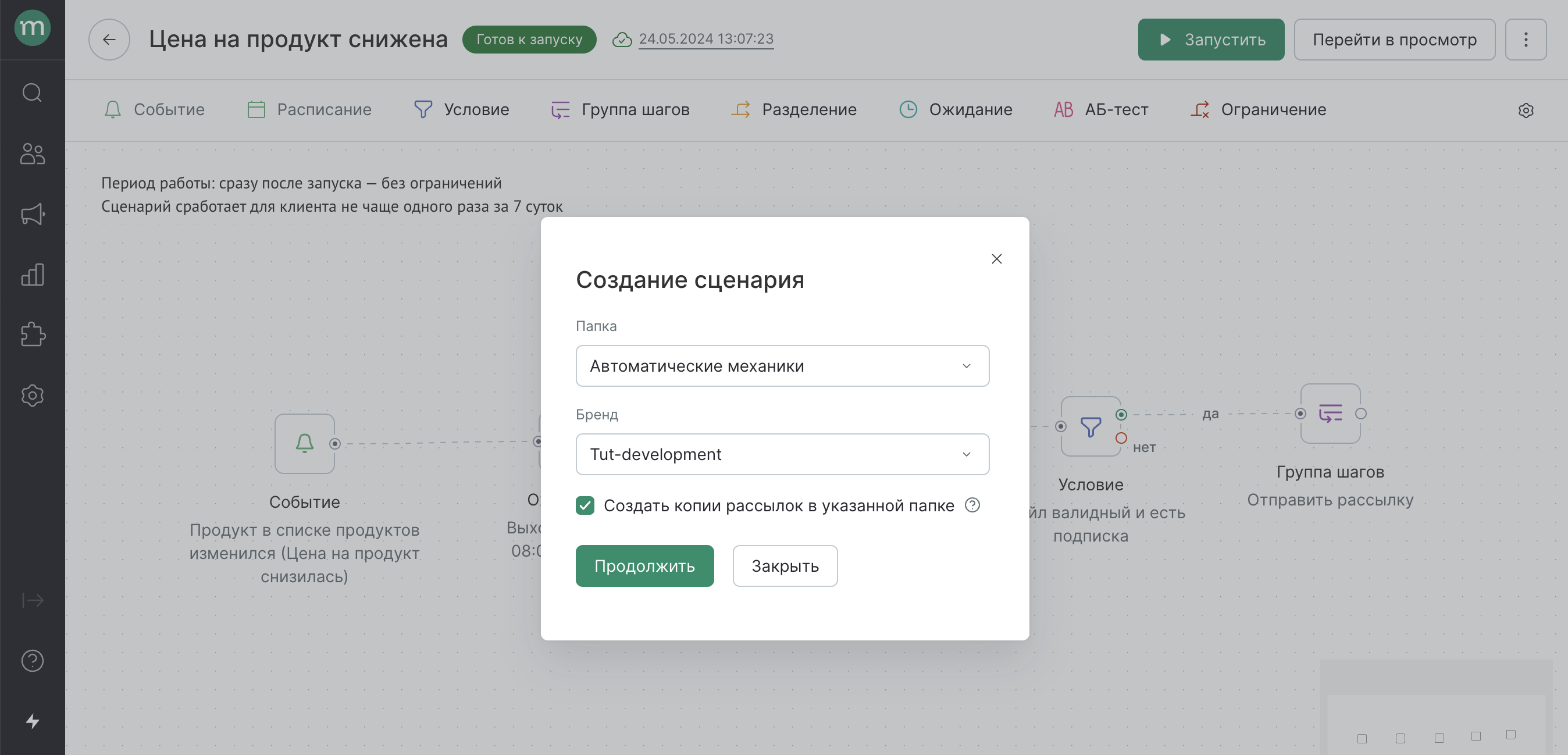This screenshot has width=1568, height=755.
Task: Select the Событие toolbar item
Action: point(154,109)
